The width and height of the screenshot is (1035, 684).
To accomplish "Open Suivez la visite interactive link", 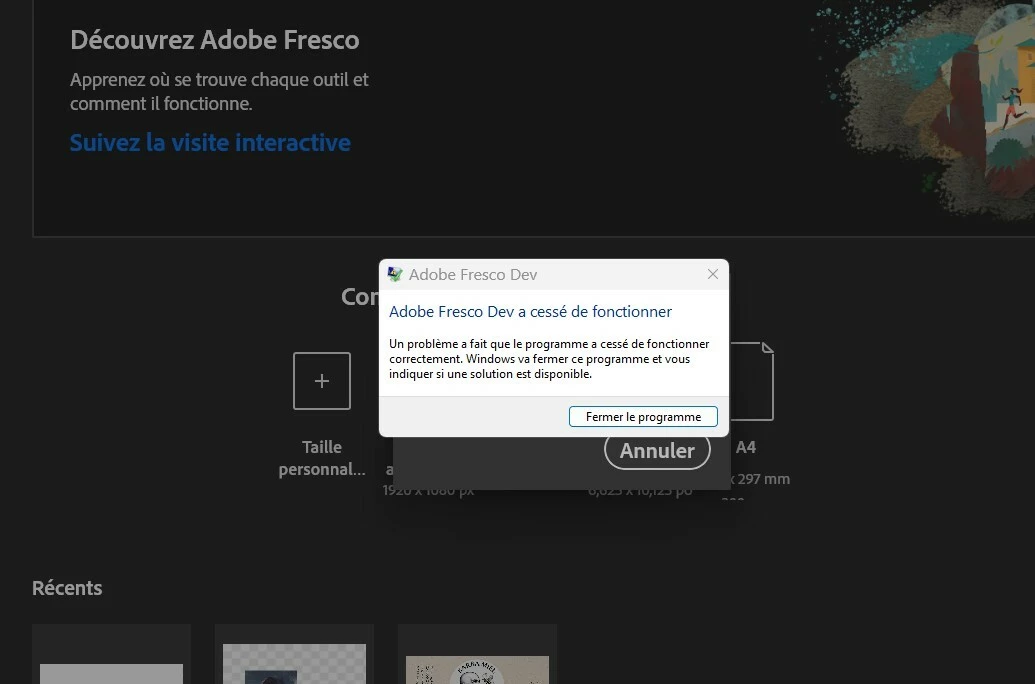I will click(210, 143).
